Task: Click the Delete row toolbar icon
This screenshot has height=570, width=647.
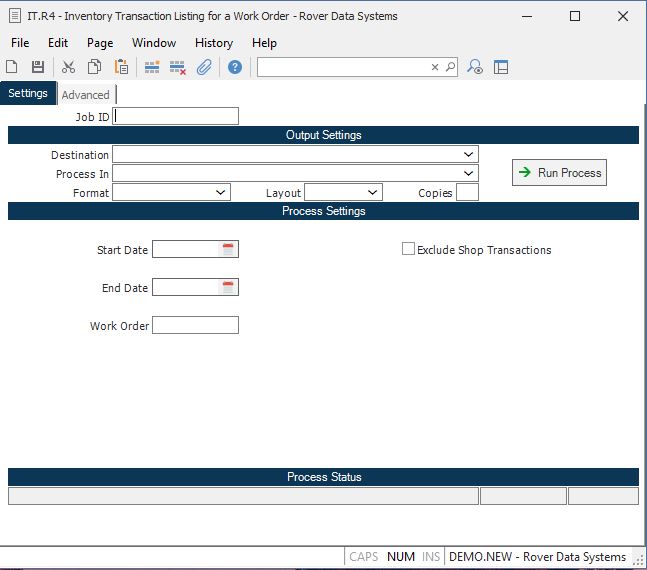Action: (178, 67)
